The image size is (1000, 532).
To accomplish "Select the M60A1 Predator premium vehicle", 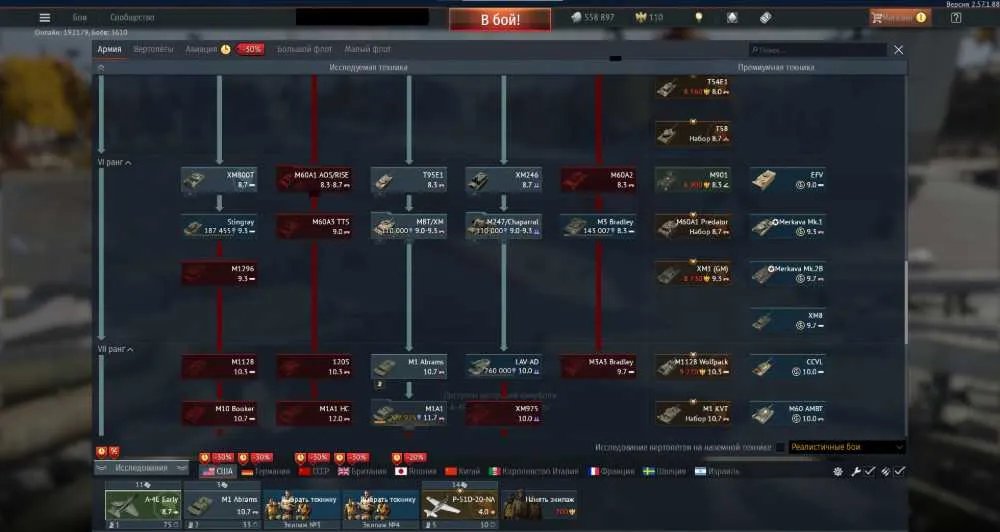I will [x=693, y=226].
